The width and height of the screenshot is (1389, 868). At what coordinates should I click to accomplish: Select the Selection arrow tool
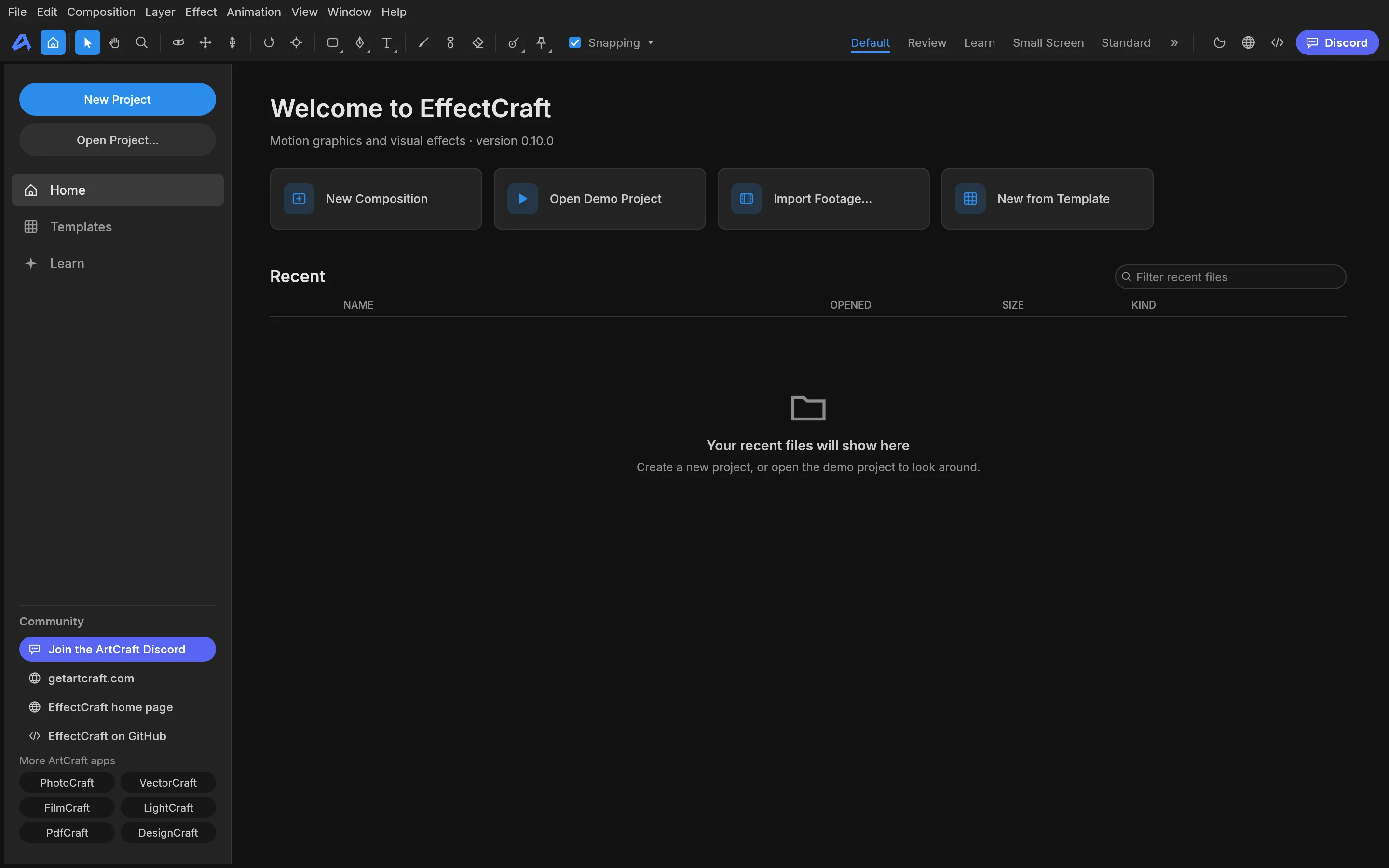pos(87,42)
